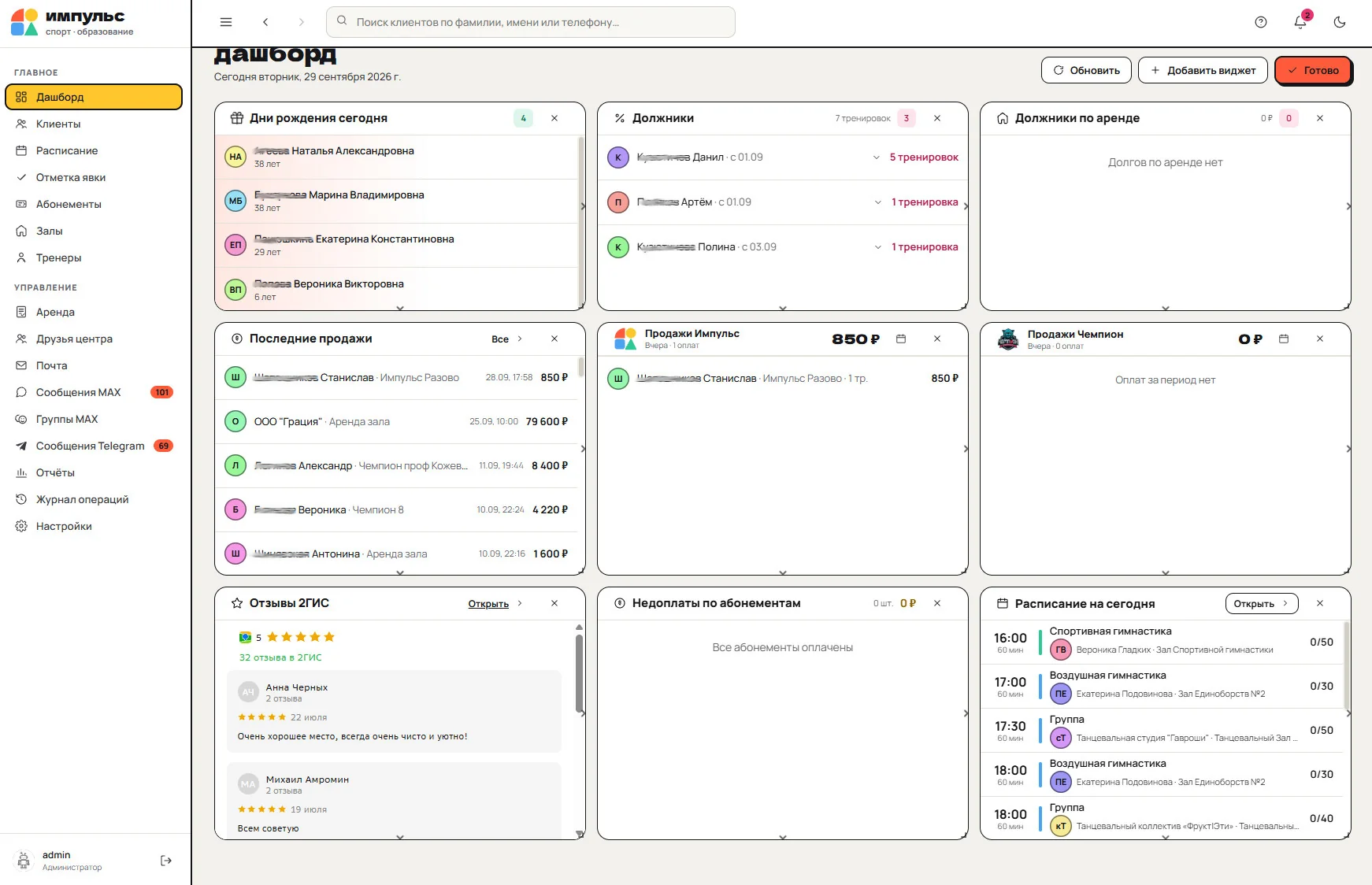Click the client search field

point(531,22)
